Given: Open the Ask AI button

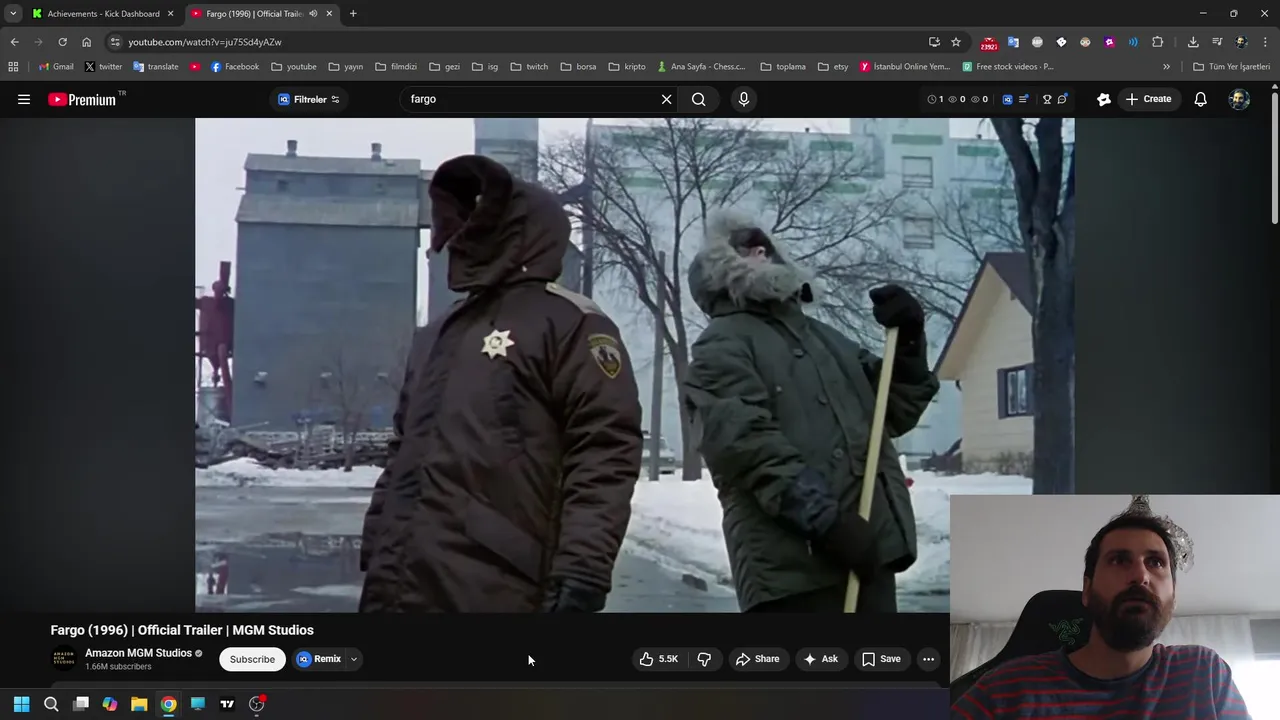Looking at the screenshot, I should pyautogui.click(x=820, y=659).
